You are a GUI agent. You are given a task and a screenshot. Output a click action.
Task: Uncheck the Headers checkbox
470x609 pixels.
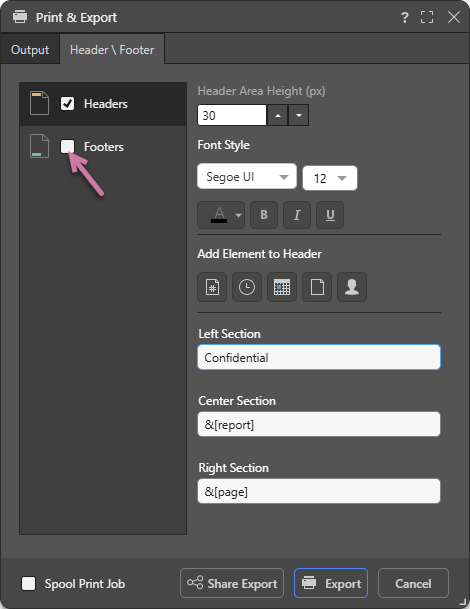click(x=68, y=104)
